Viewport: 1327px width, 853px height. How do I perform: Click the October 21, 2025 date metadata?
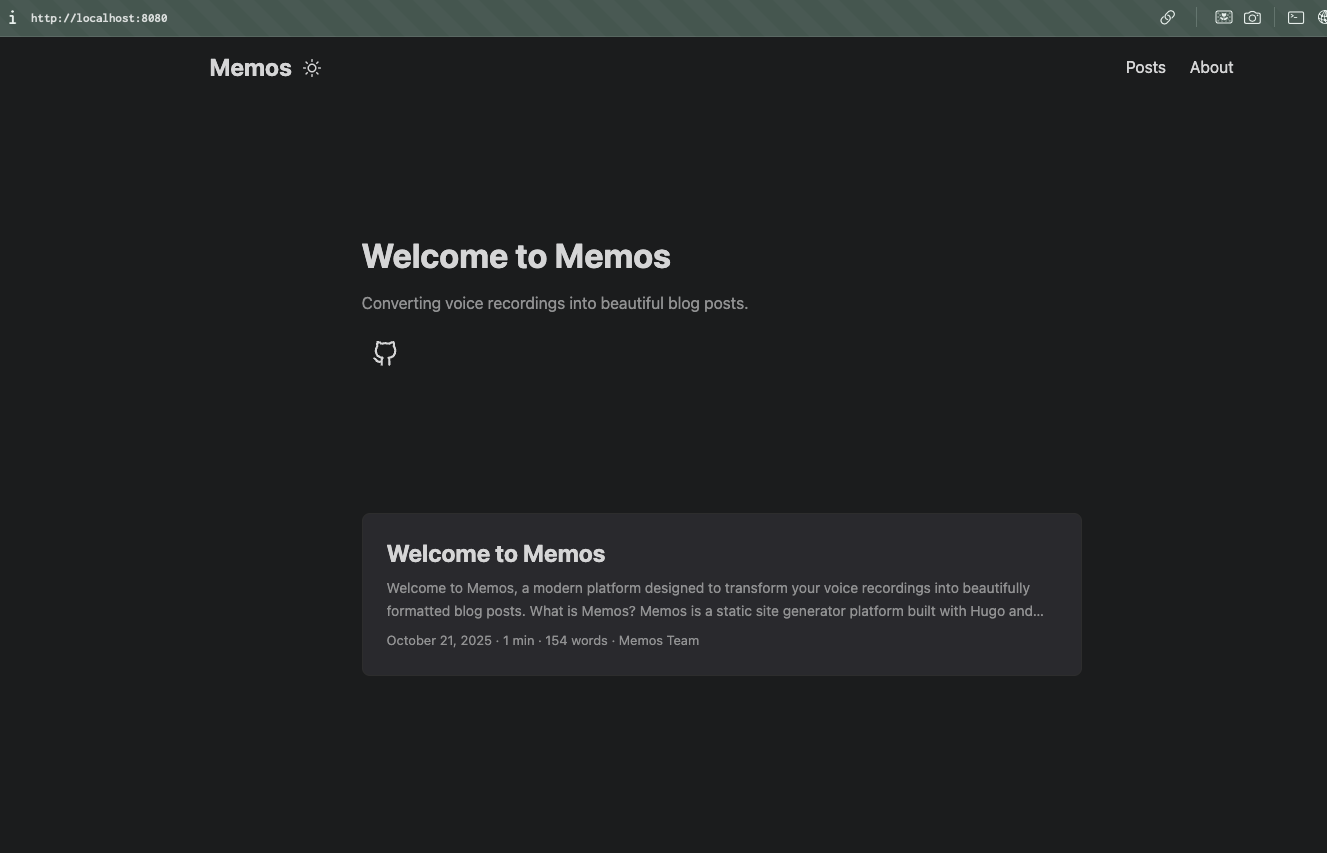(439, 640)
